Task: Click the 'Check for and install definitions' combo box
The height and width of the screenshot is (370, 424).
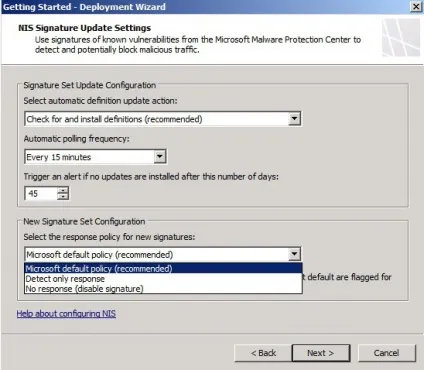Action: [163, 119]
